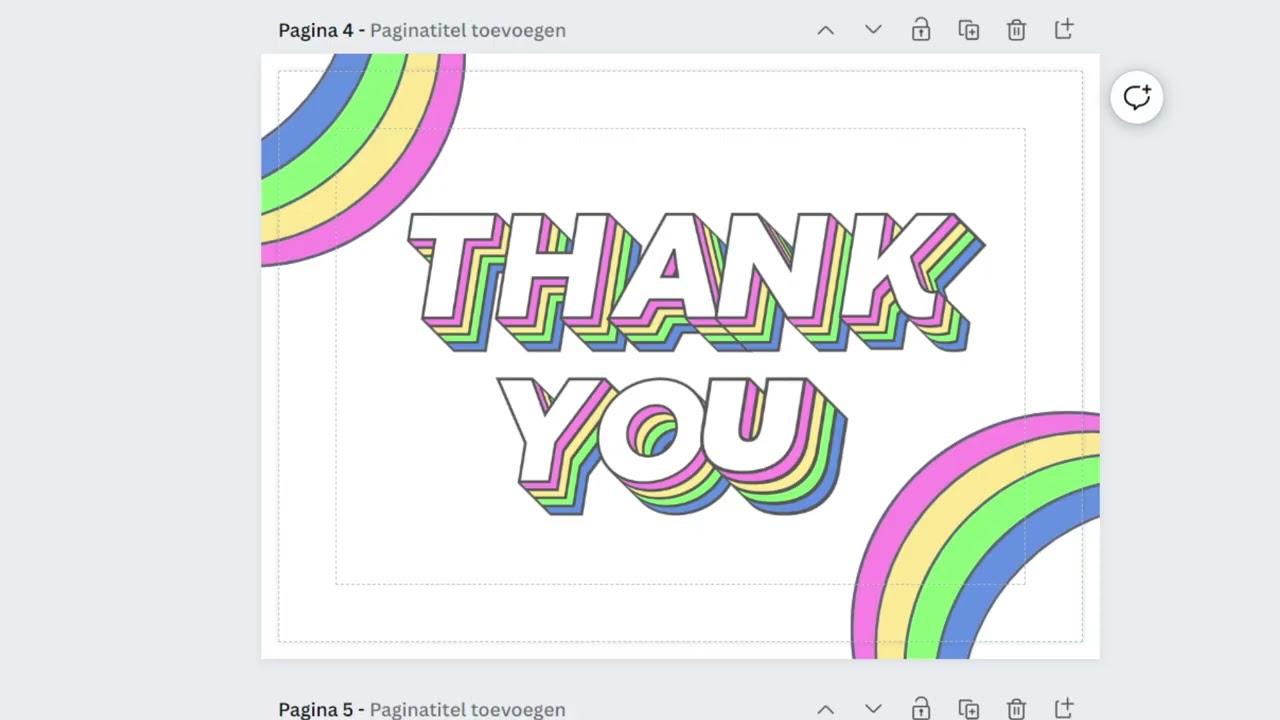Click the 'Pagina 5' label
The height and width of the screenshot is (720, 1280).
[316, 709]
